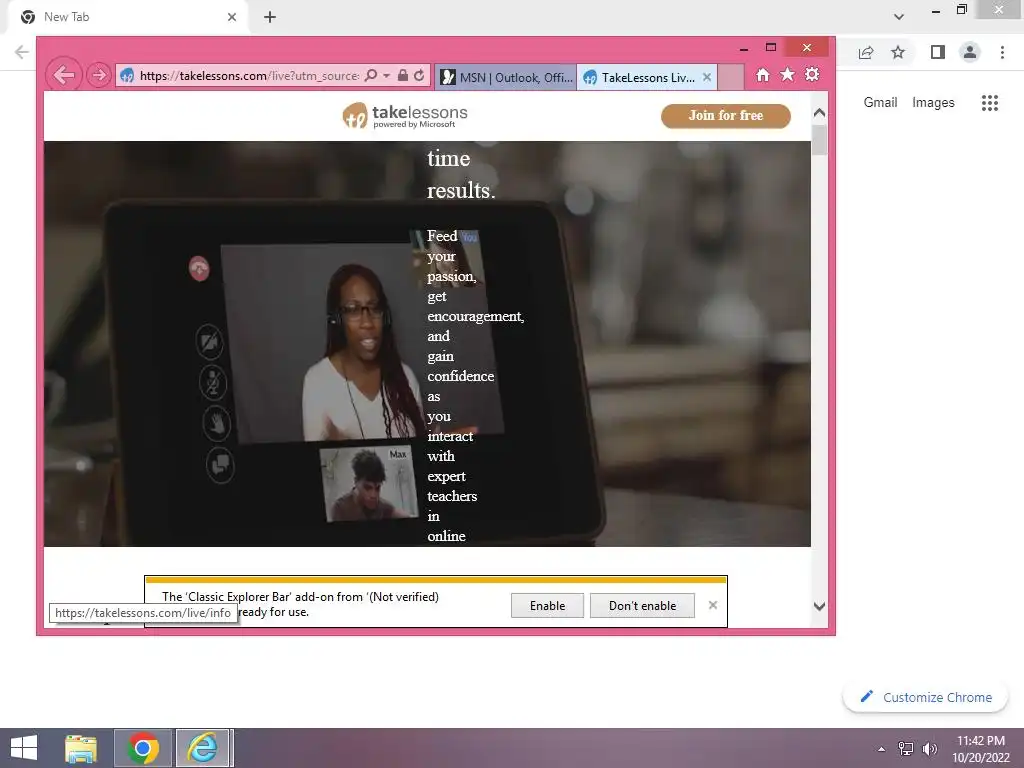Click the IE scrollbar up arrow

(820, 112)
